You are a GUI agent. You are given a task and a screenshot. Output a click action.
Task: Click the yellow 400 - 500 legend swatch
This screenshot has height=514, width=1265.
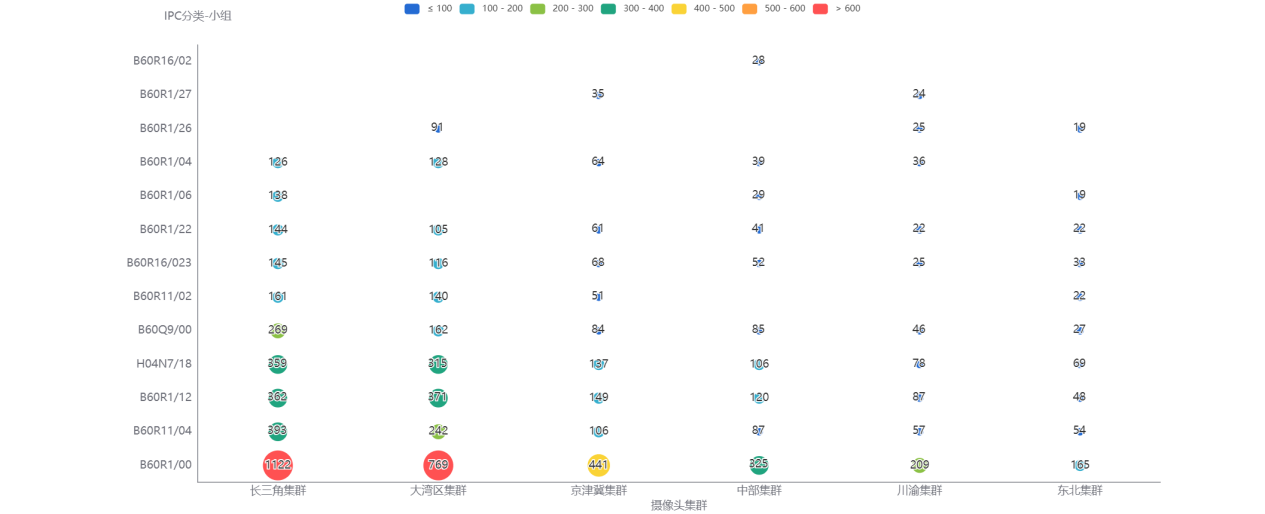pyautogui.click(x=678, y=9)
